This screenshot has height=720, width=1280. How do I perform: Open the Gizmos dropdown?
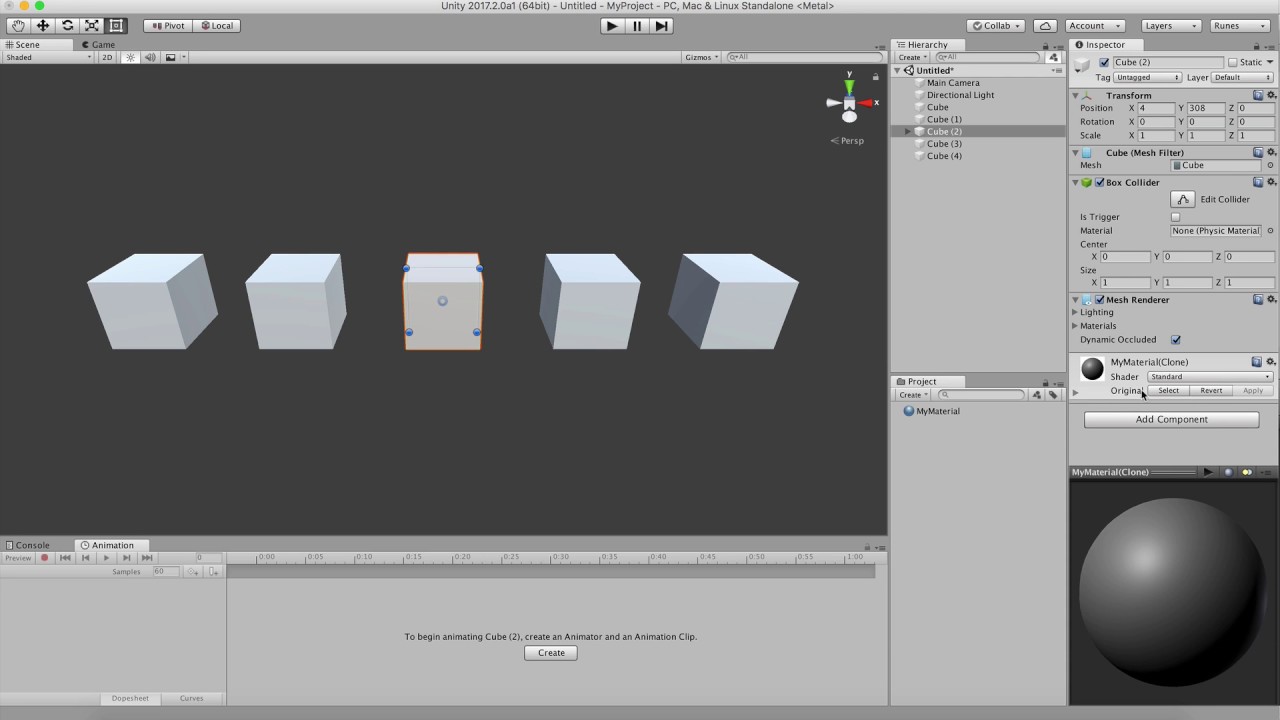tap(701, 57)
